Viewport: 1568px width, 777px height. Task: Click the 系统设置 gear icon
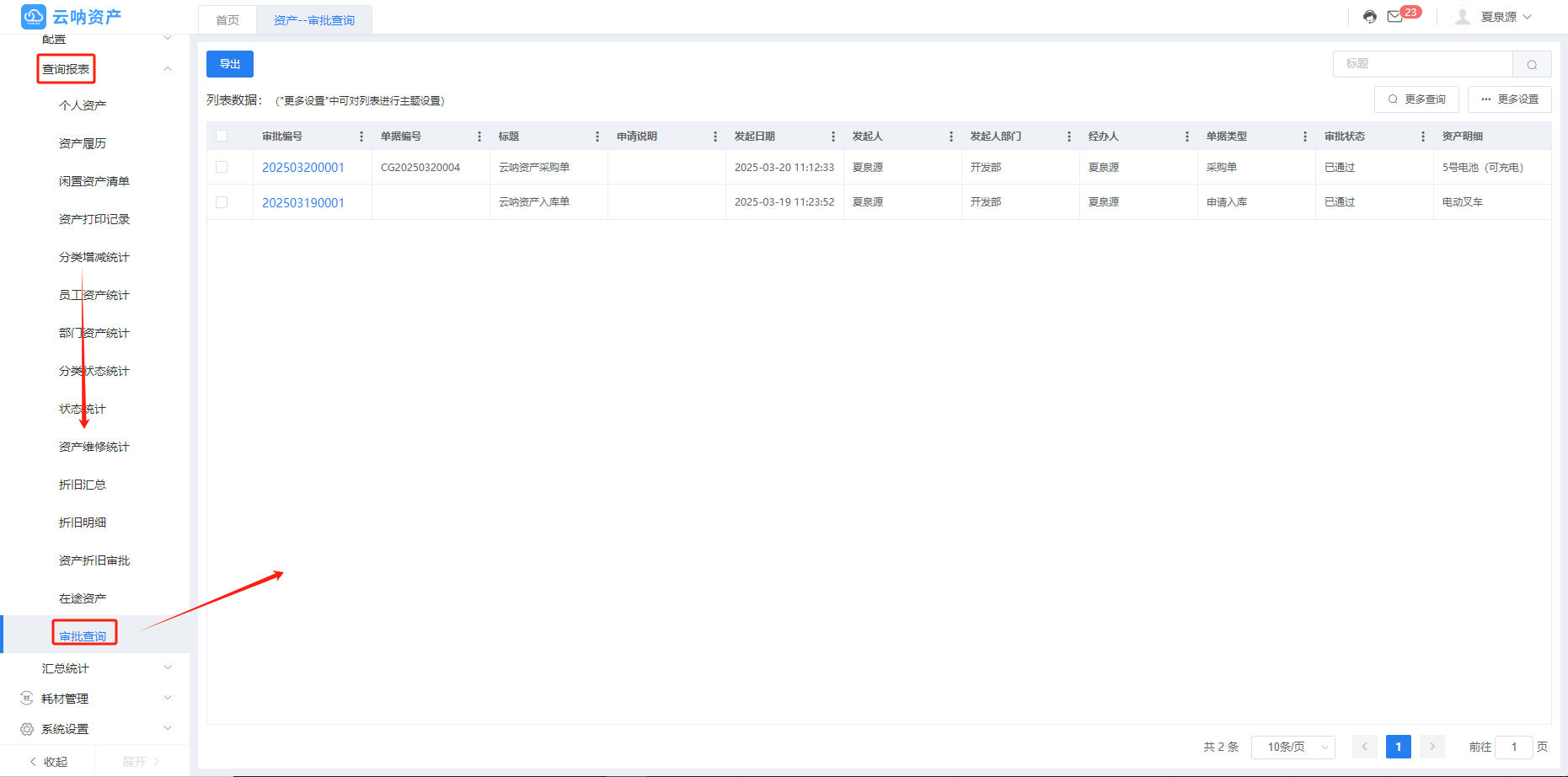26,729
